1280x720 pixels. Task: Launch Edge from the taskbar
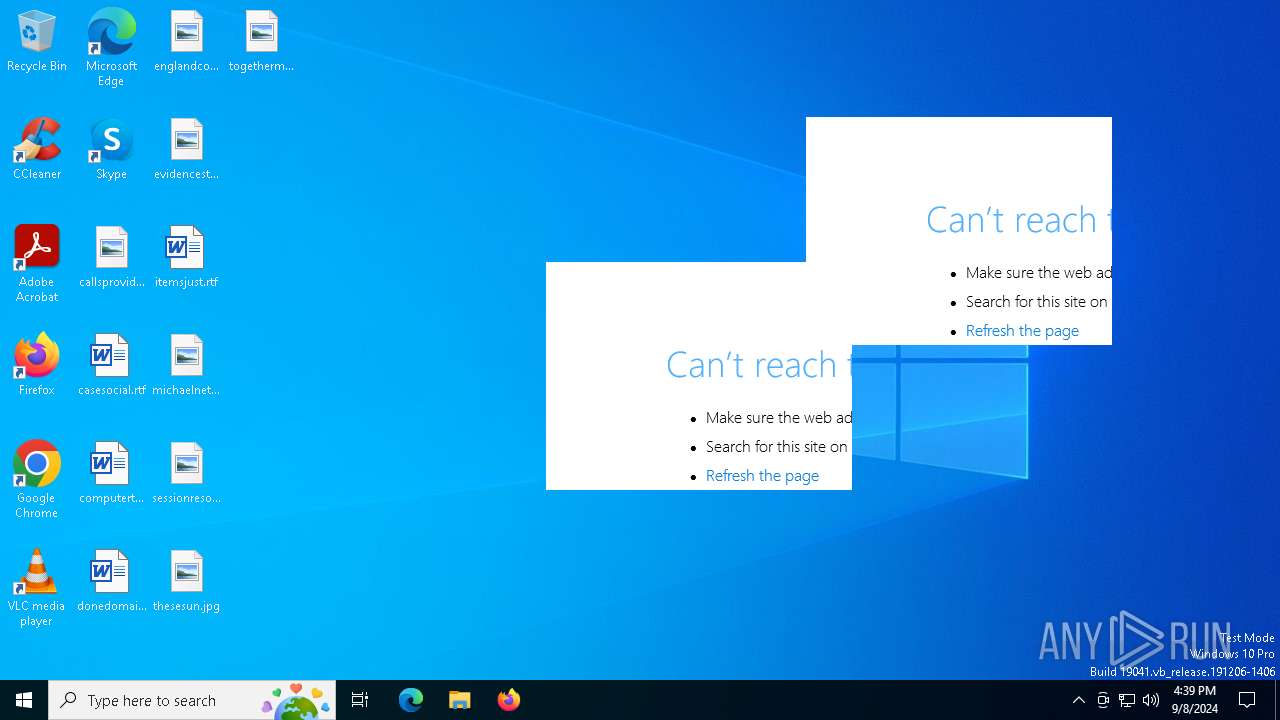(411, 700)
